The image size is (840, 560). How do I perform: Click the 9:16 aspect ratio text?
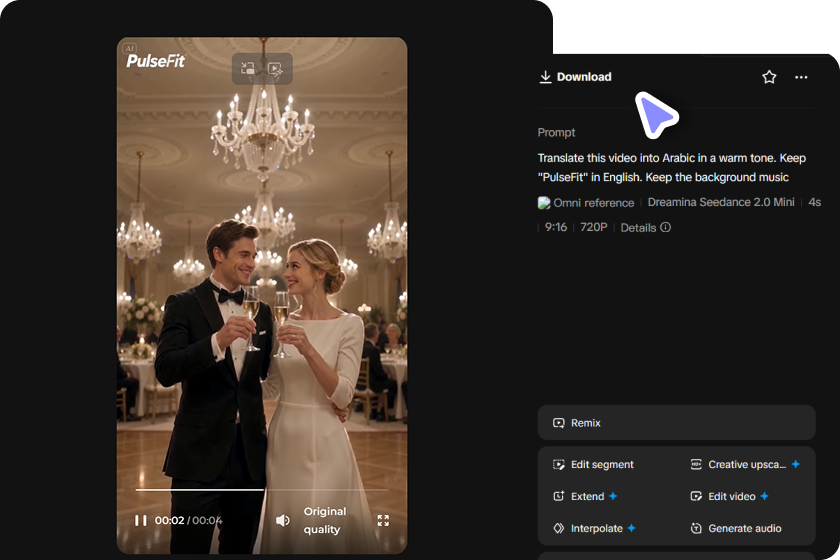556,227
